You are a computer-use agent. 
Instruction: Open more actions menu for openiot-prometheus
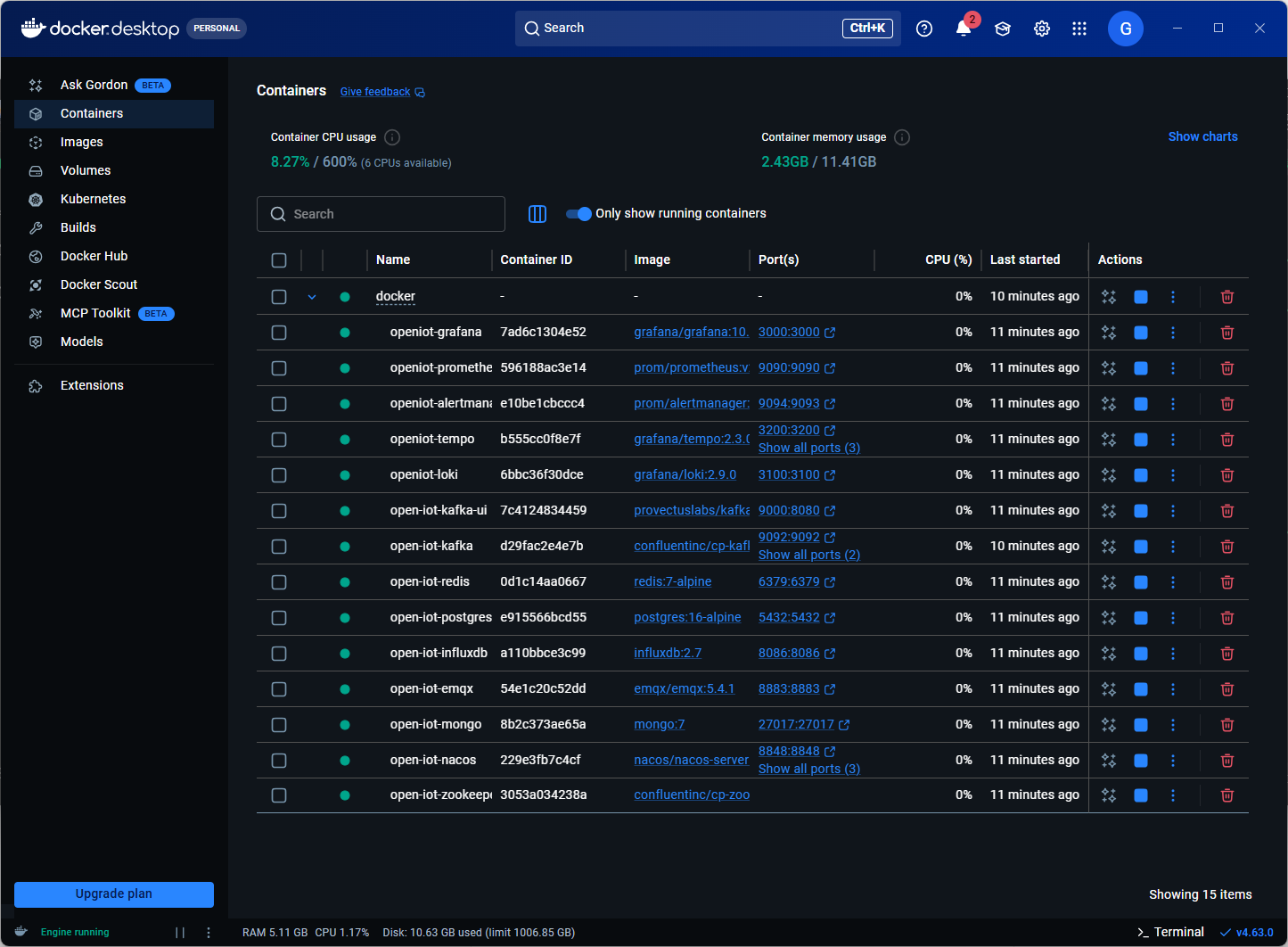pyautogui.click(x=1173, y=368)
